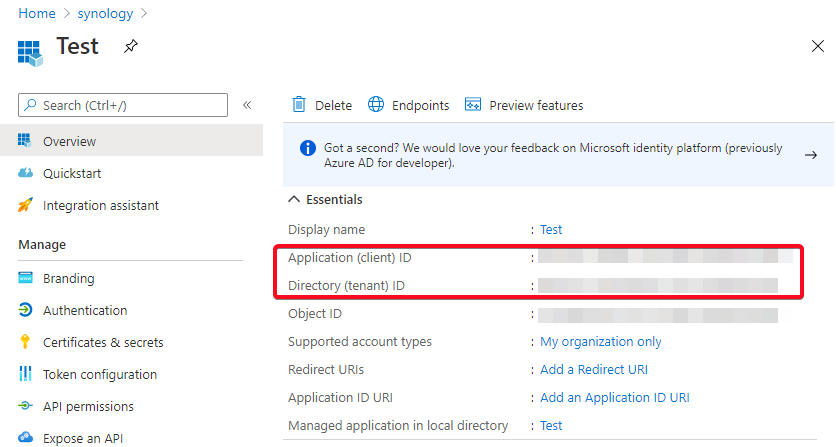Click the 'Manage' section heading

pyautogui.click(x=42, y=245)
